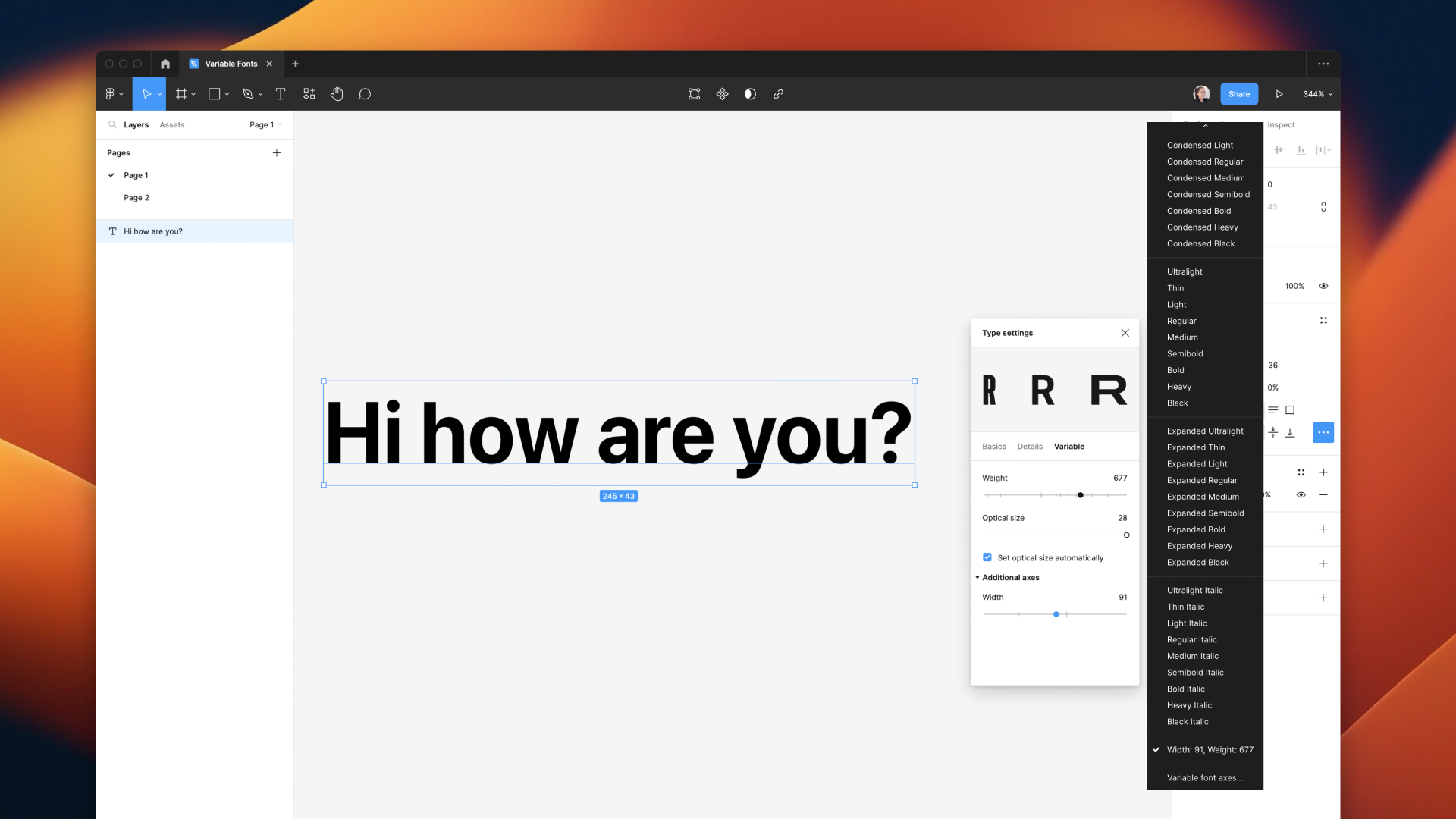Toggle layer visibility eye beside 100%
1456x819 pixels.
pyautogui.click(x=1323, y=286)
